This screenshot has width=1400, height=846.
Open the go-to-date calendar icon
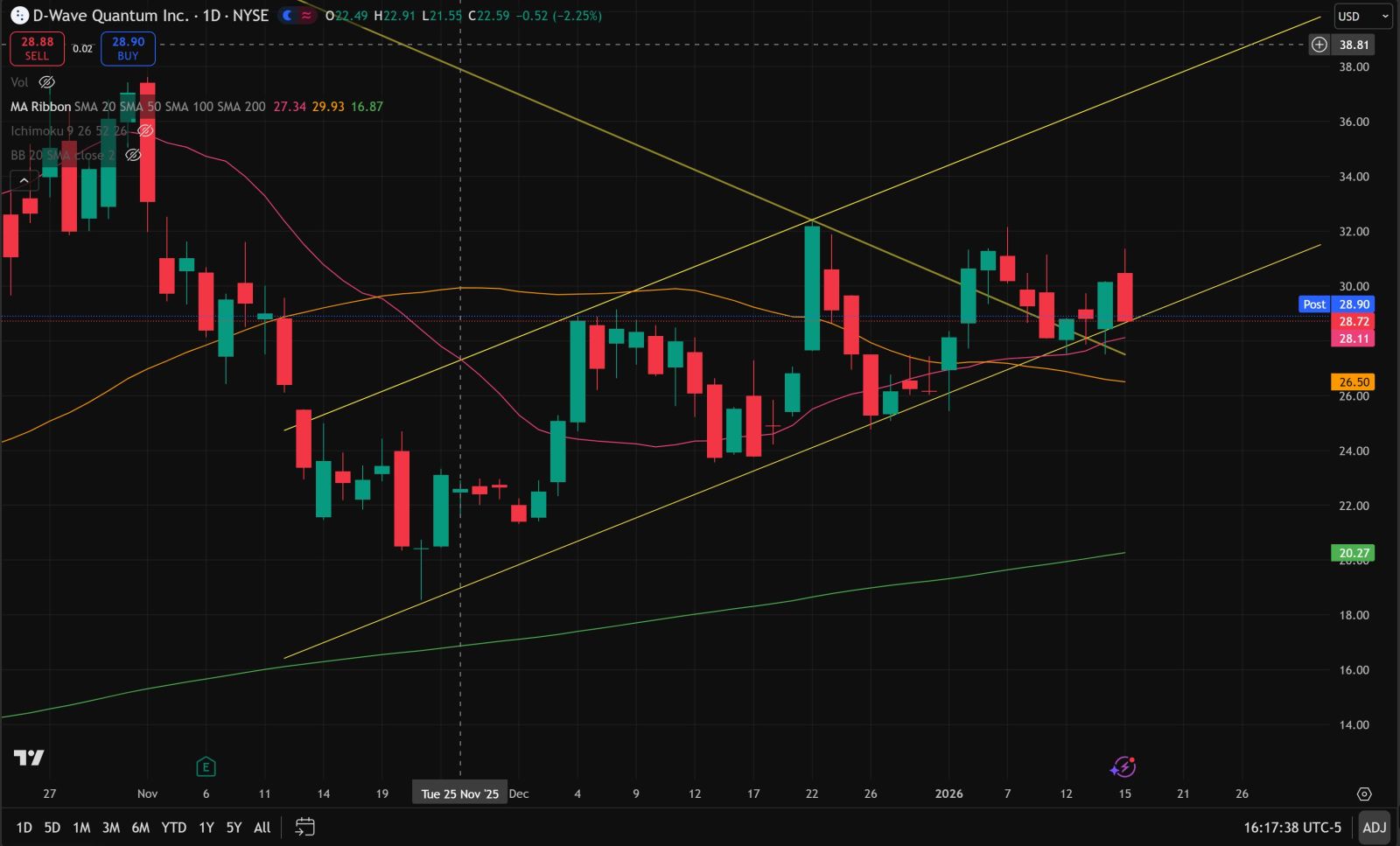304,827
